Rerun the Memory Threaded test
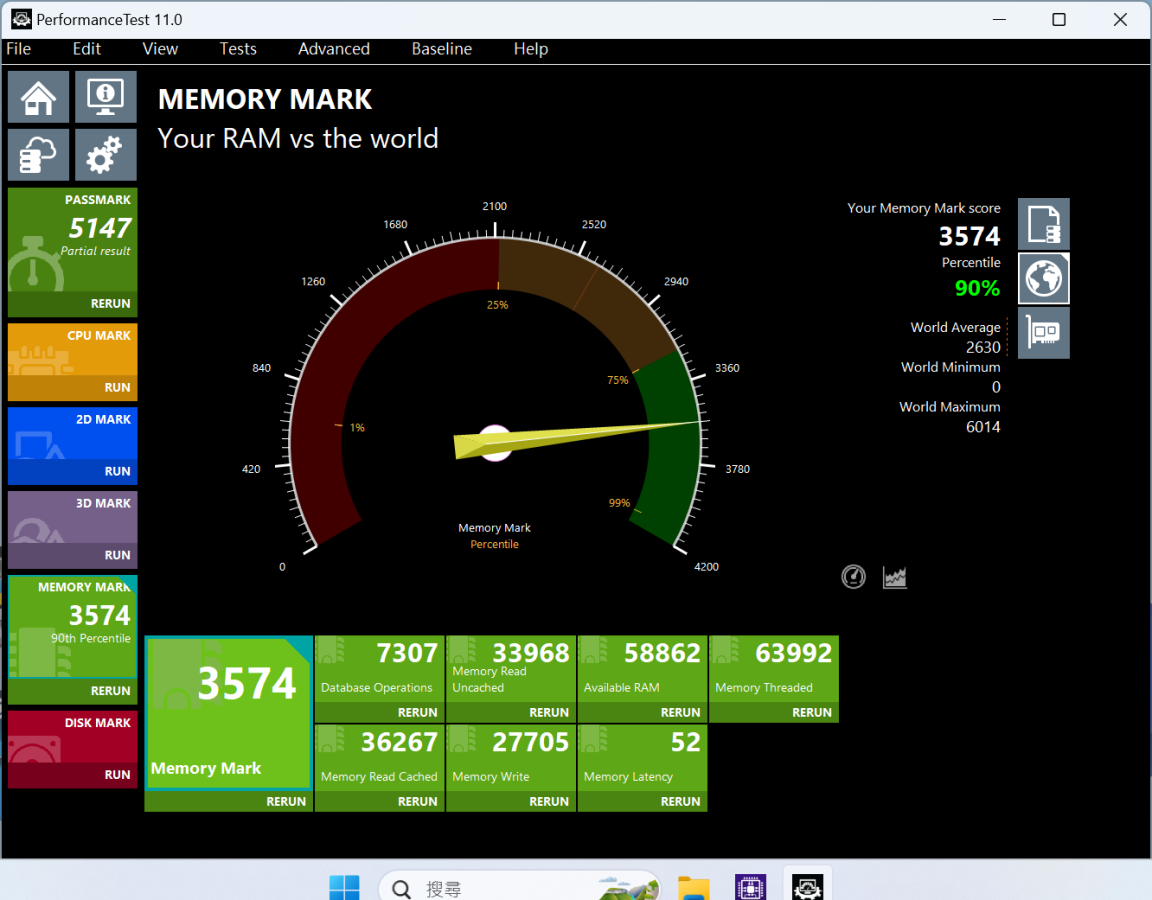Viewport: 1152px width, 900px height. pos(774,712)
